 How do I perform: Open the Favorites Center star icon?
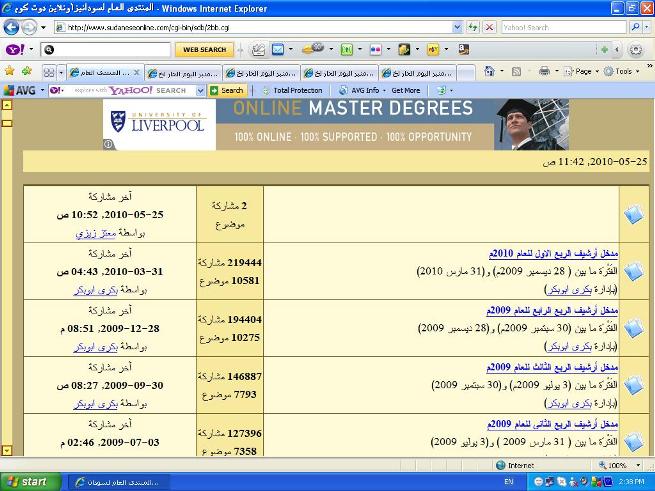tap(10, 71)
